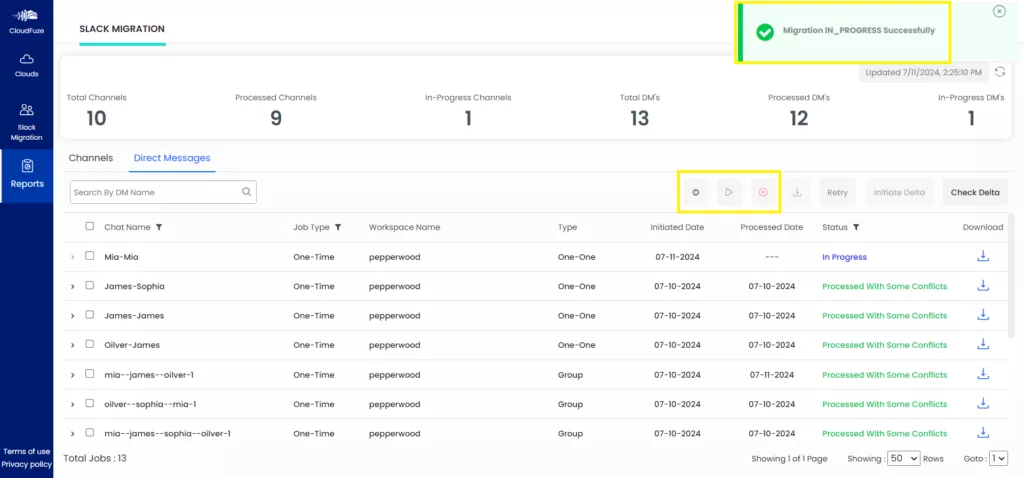Download report for Mia-Mia
1024x478 pixels.
983,256
